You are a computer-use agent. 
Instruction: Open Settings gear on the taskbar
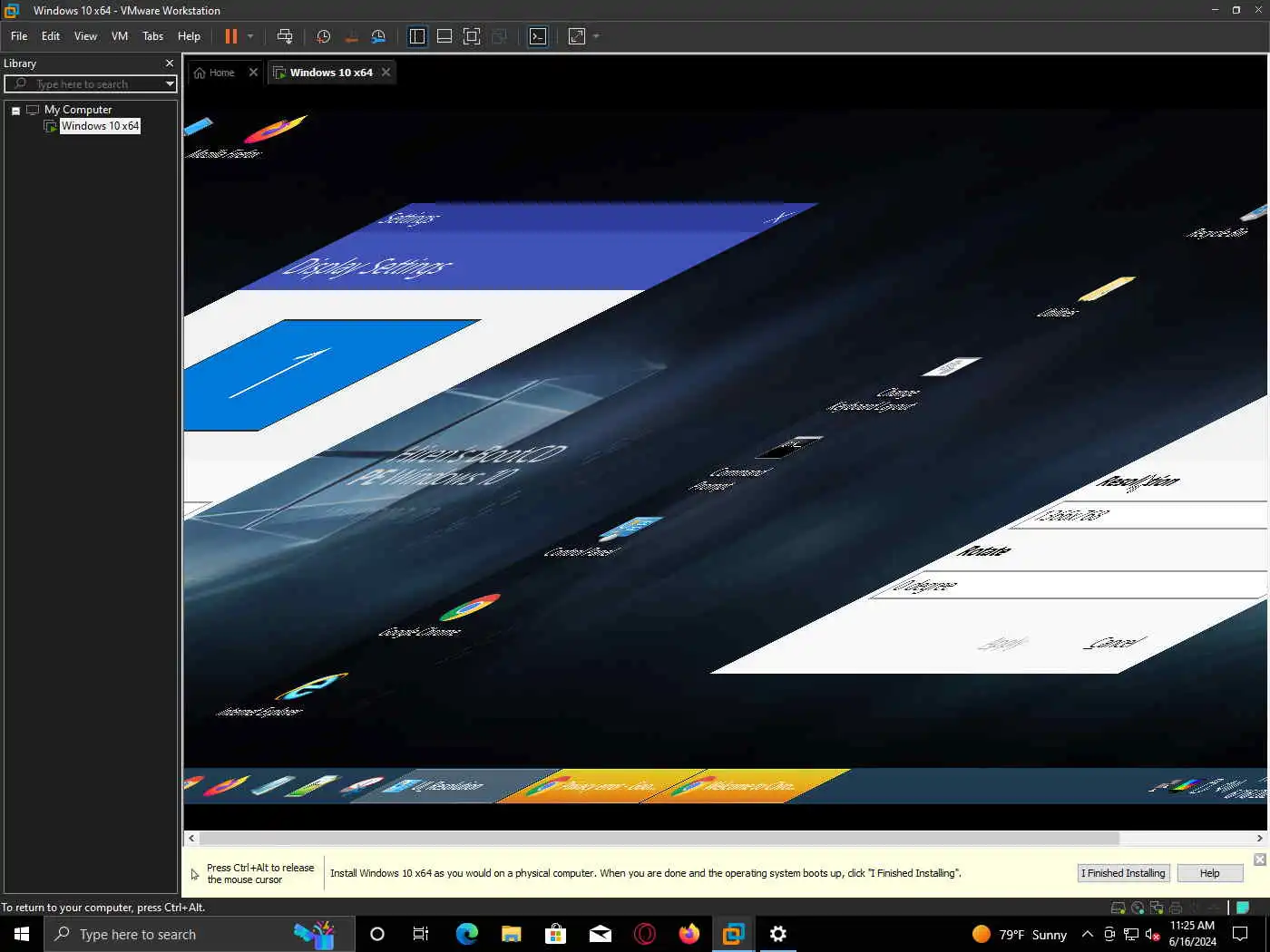[777, 934]
